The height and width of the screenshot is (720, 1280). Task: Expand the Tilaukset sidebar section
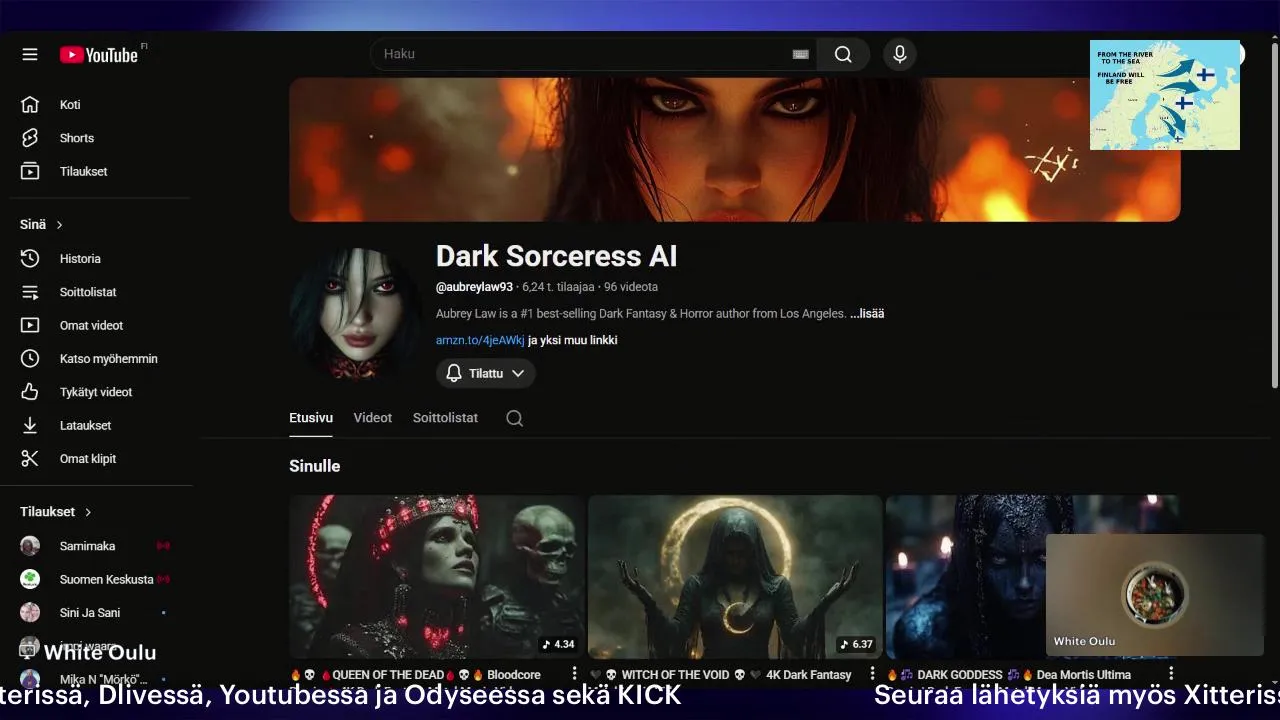[x=56, y=512]
